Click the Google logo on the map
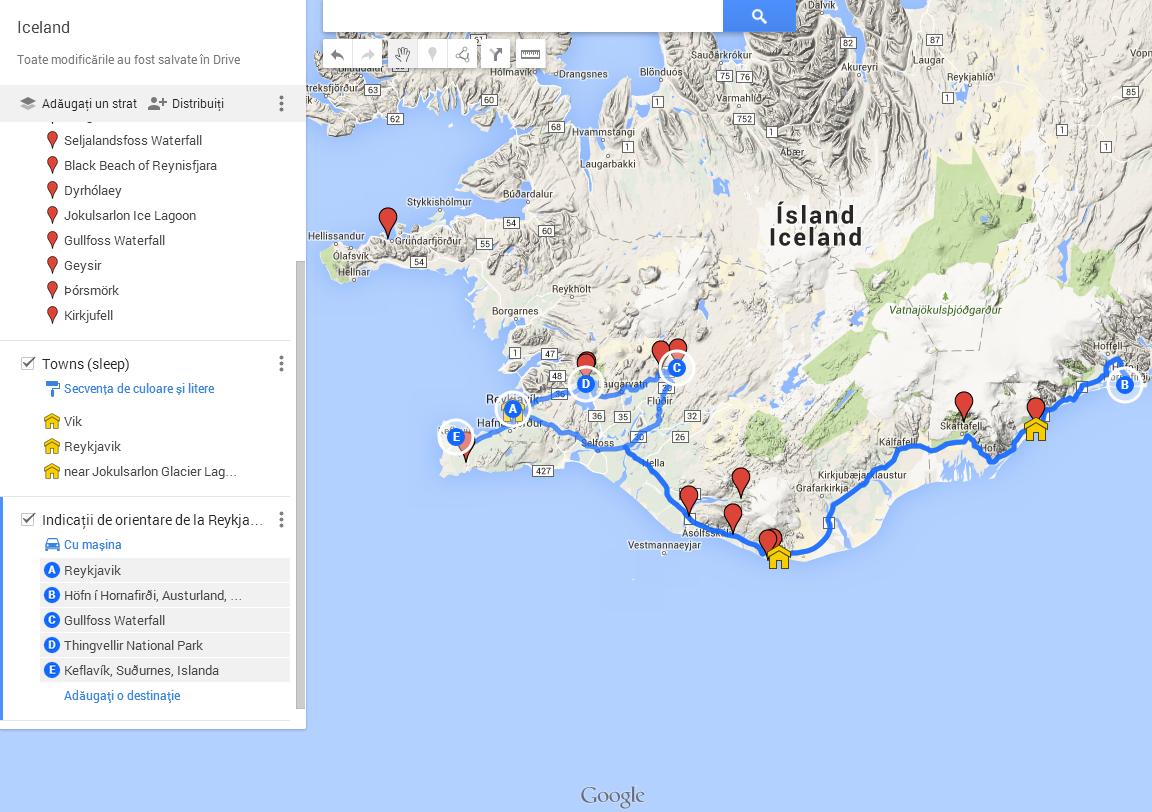The height and width of the screenshot is (812, 1152). point(613,796)
